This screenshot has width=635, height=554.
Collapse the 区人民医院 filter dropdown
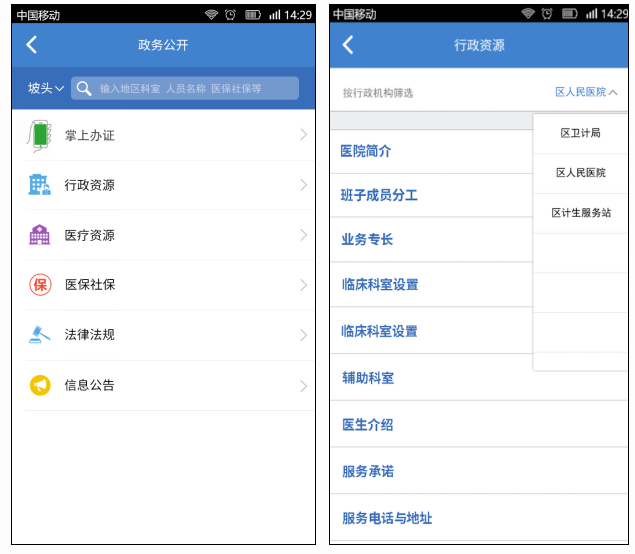[585, 92]
